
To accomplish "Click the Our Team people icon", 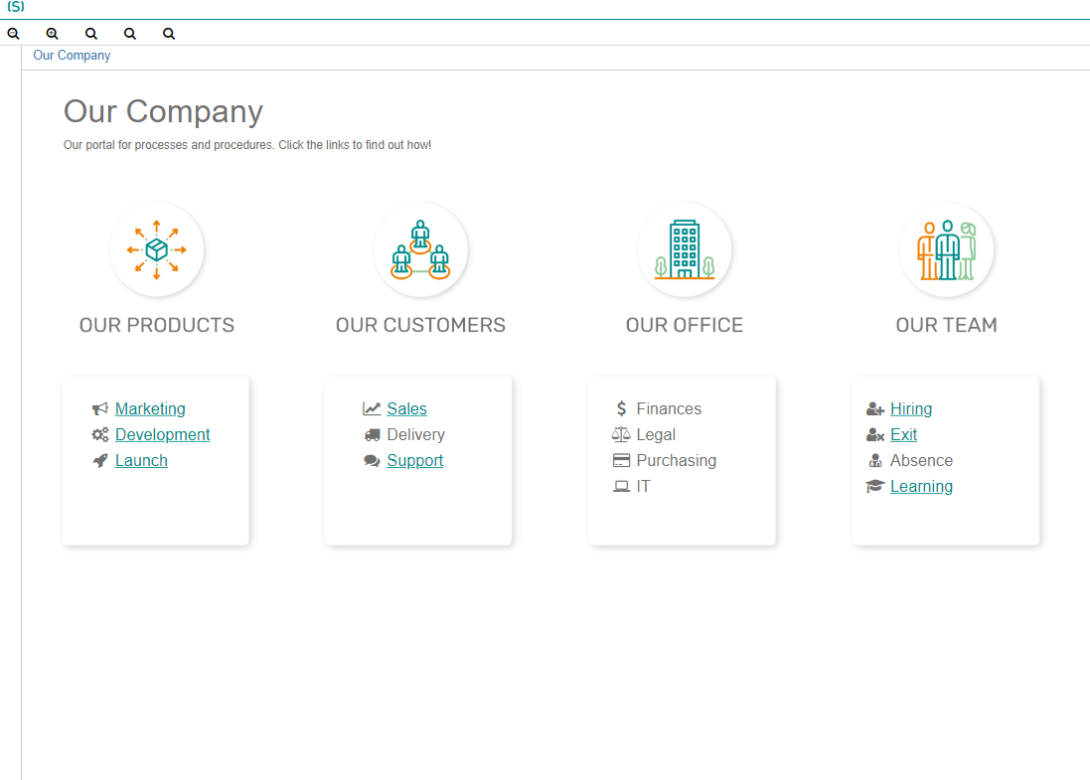I will 946,250.
